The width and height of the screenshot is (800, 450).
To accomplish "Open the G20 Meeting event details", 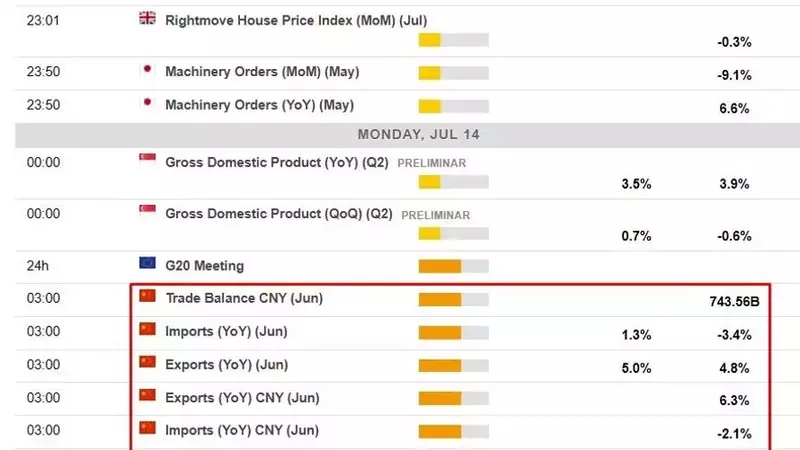I will [205, 266].
